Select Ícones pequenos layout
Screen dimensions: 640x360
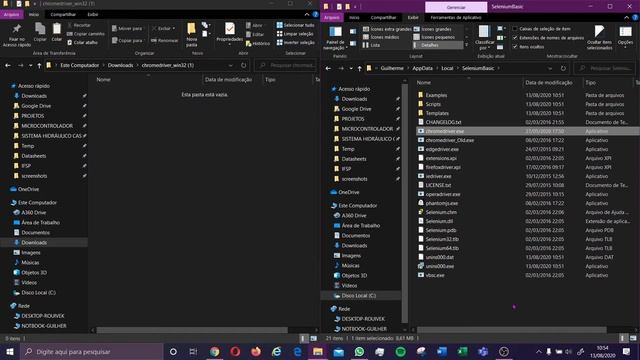[434, 37]
